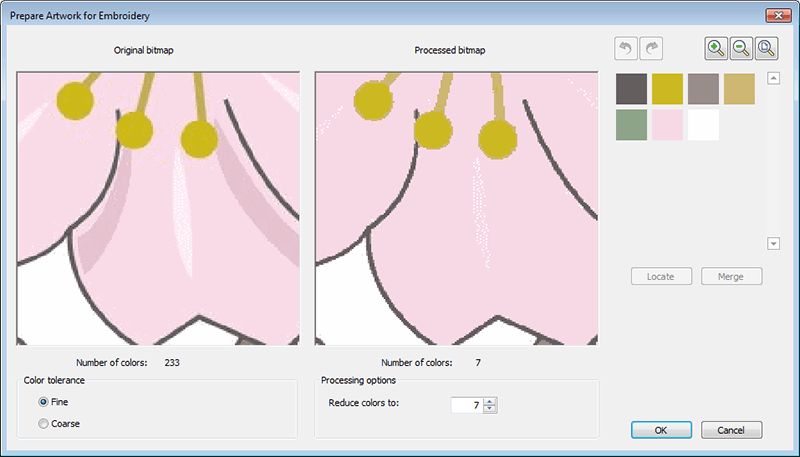Choose the light pink color swatch
800x457 pixels.
668,125
